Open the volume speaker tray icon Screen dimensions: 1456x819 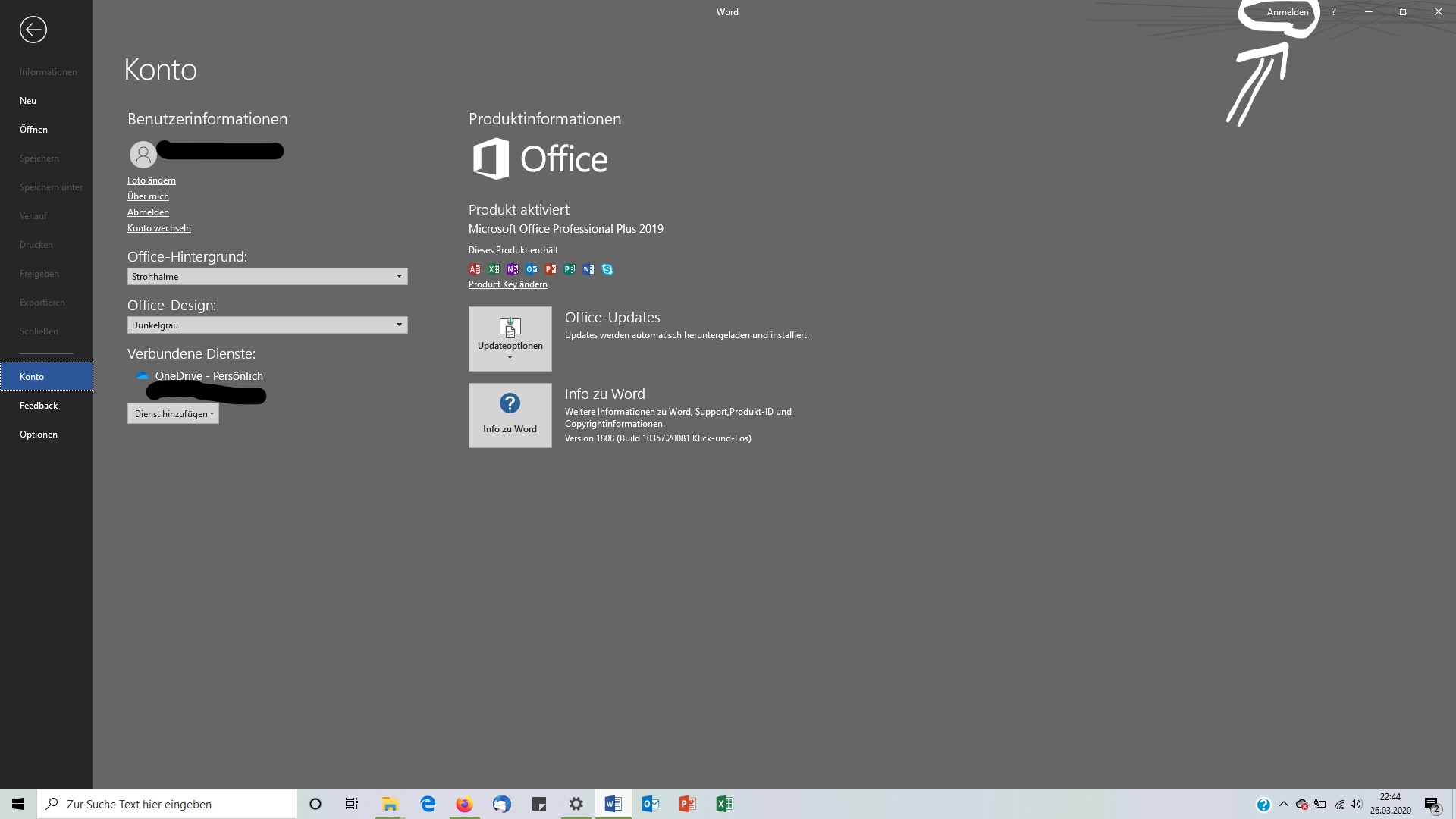click(1357, 804)
